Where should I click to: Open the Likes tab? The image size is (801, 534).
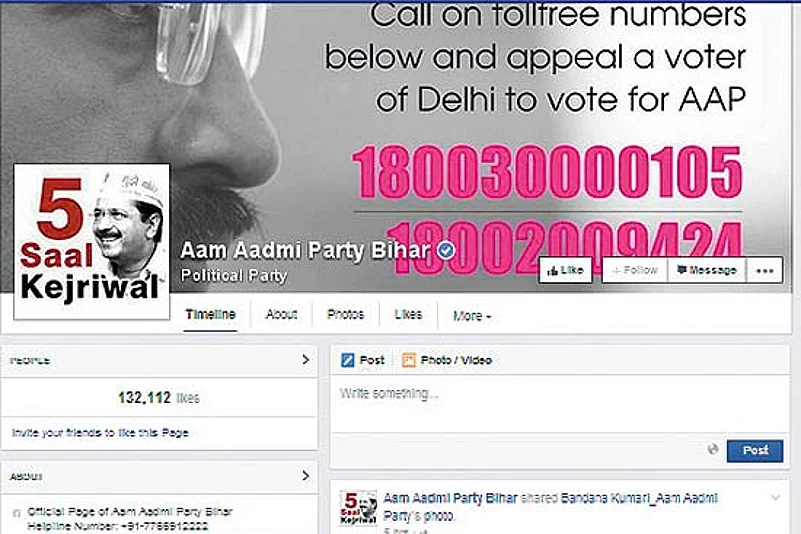pos(408,314)
